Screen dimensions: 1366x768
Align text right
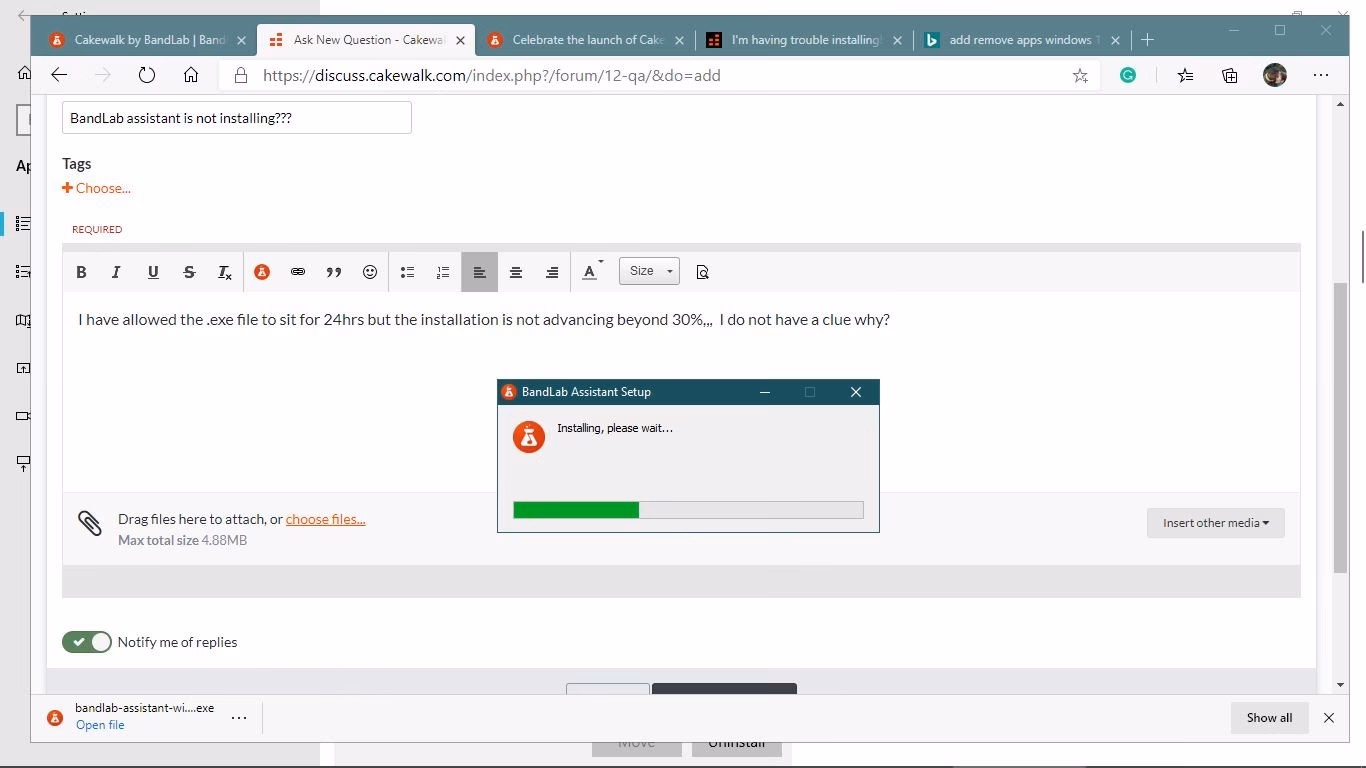coord(552,272)
